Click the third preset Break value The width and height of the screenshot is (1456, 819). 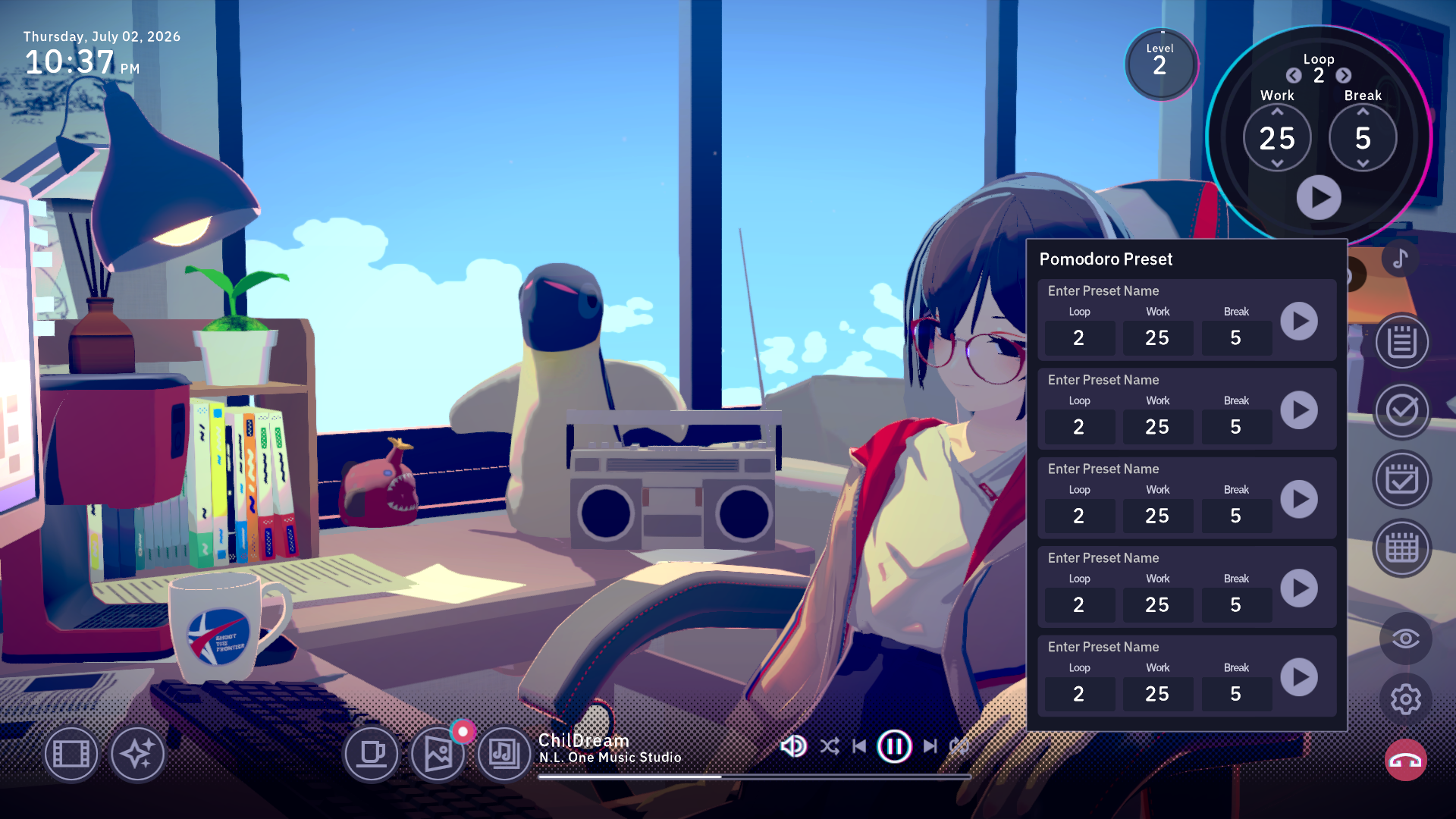click(x=1236, y=516)
